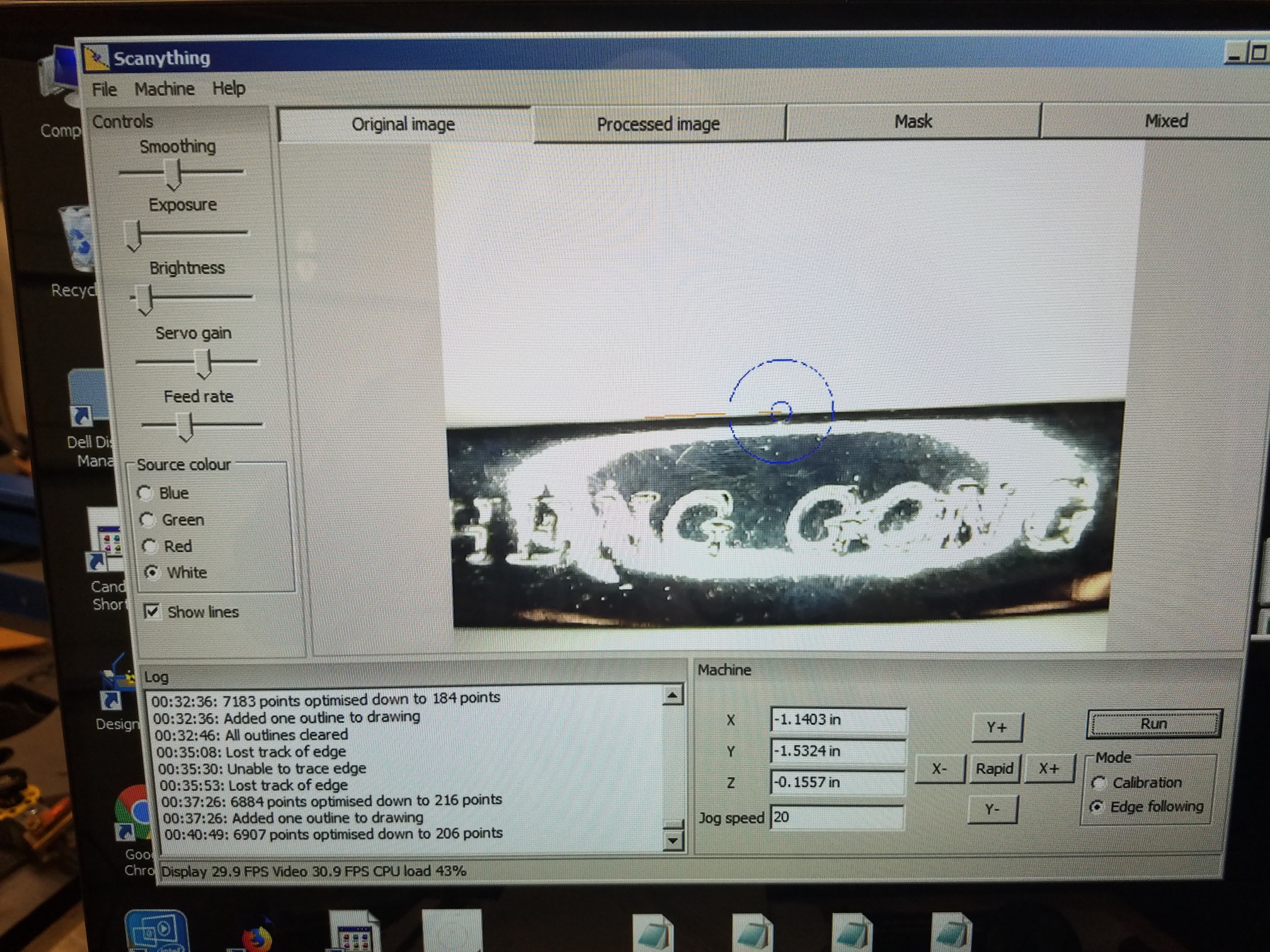The image size is (1270, 952).
Task: Select the 00:37:26 "Added one outline to drawing" entry
Action: [293, 818]
